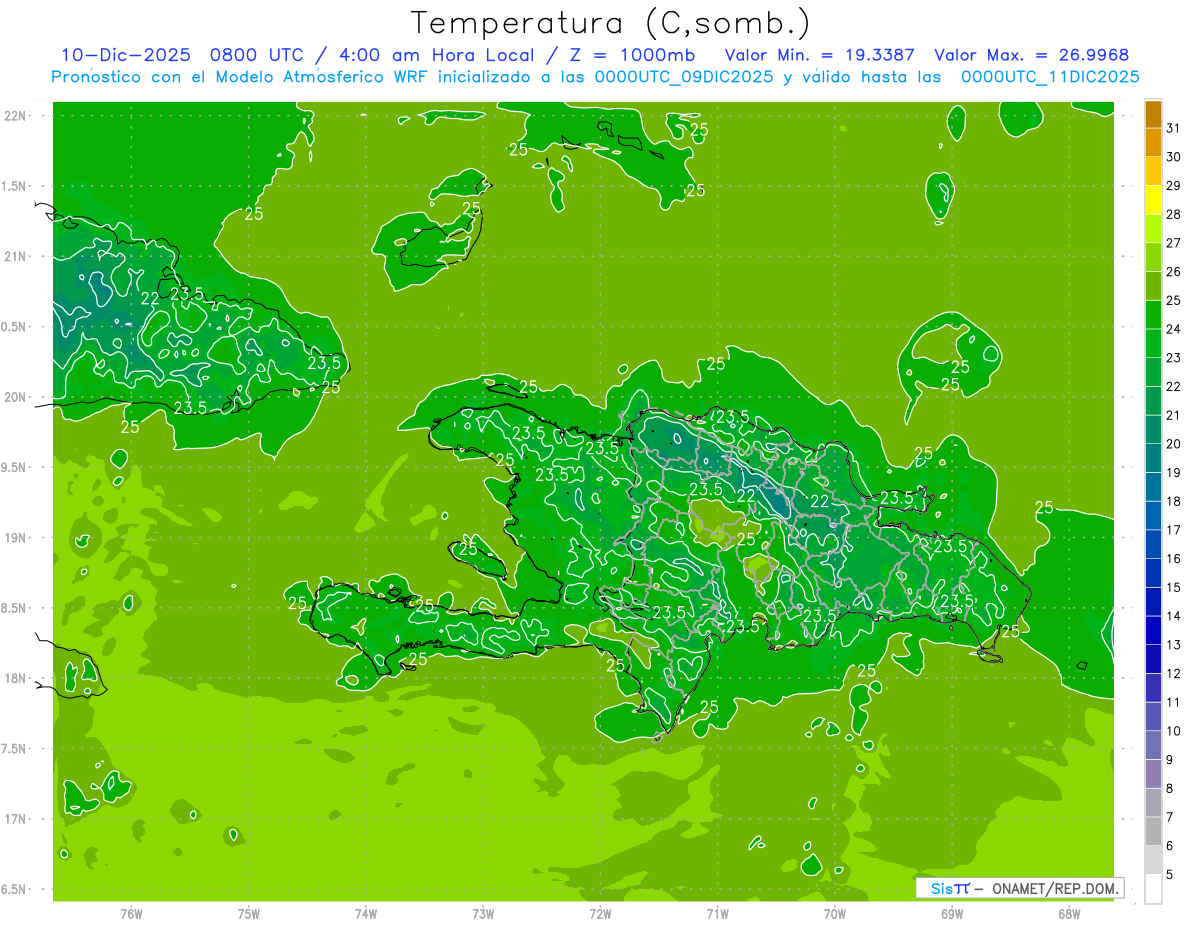The width and height of the screenshot is (1200, 927).
Task: Click the "75W" longitude label
Action: coord(249,914)
